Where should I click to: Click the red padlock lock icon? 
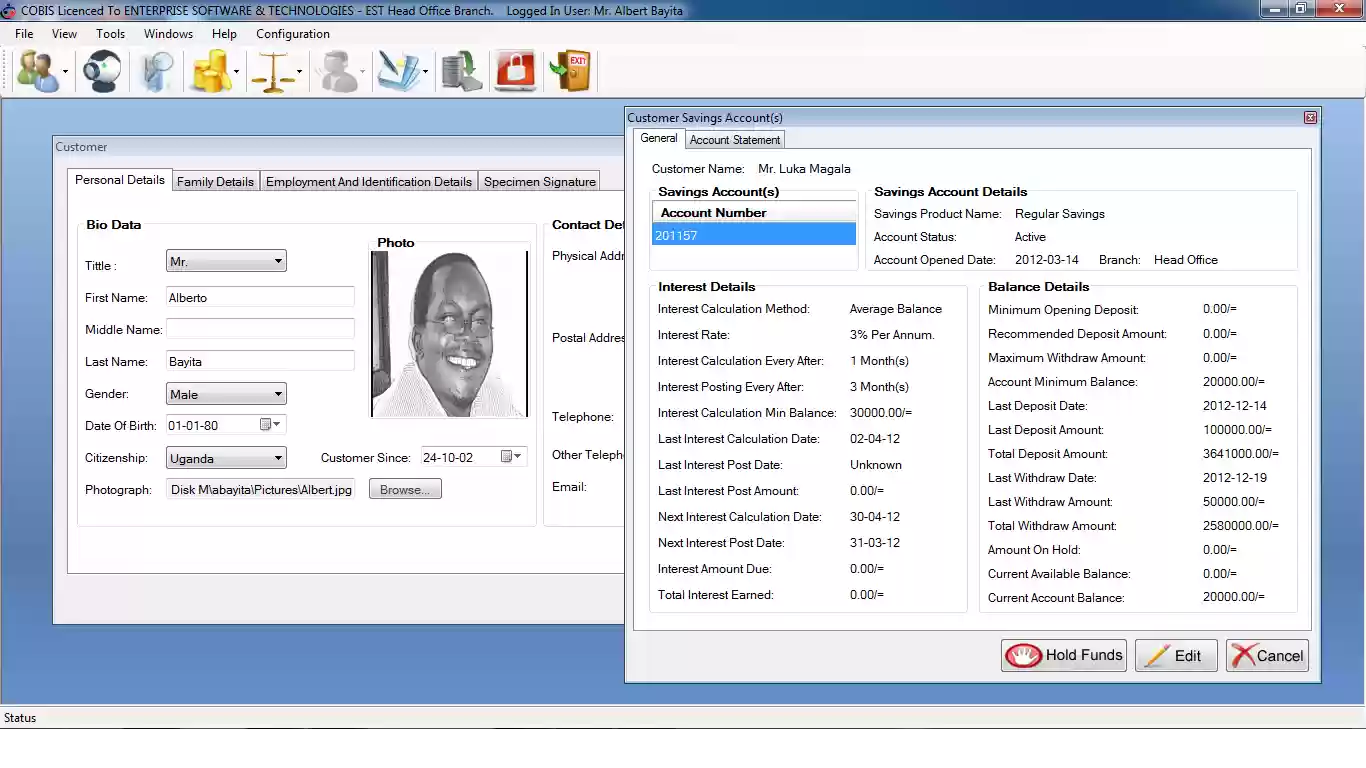pos(516,71)
